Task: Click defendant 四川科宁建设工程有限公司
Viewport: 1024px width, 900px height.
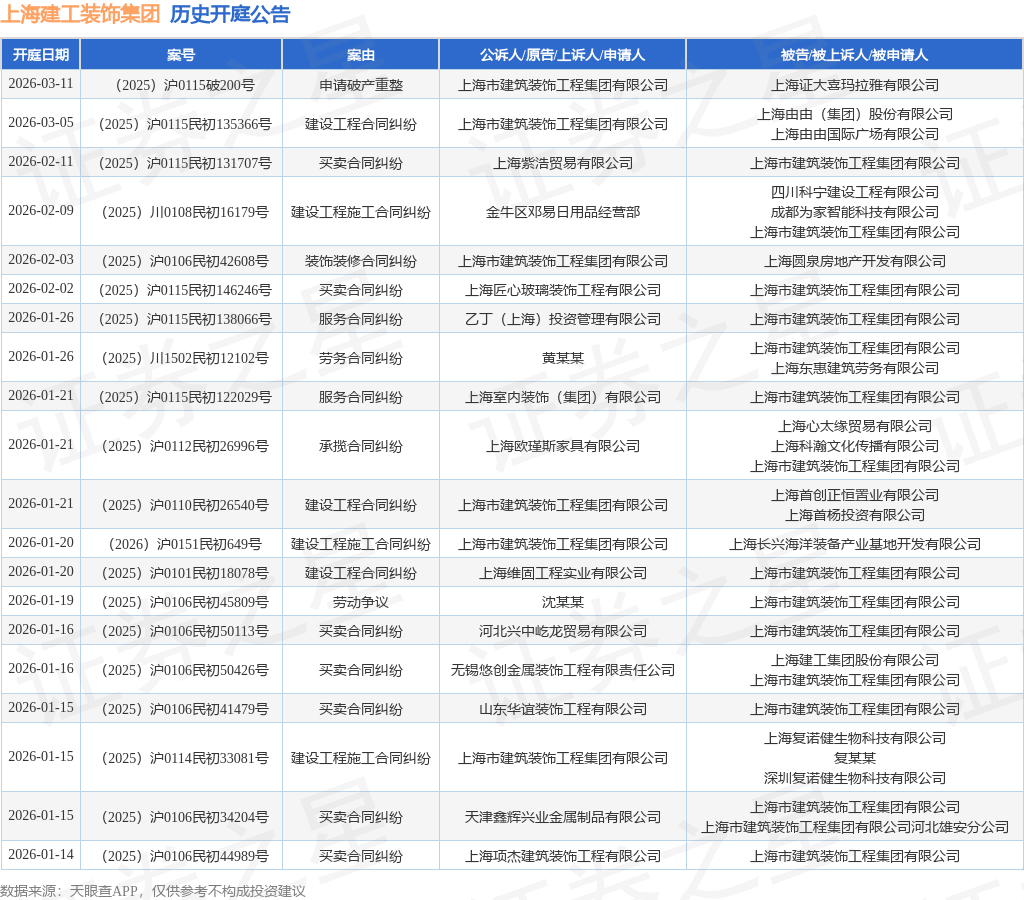Action: [x=855, y=192]
